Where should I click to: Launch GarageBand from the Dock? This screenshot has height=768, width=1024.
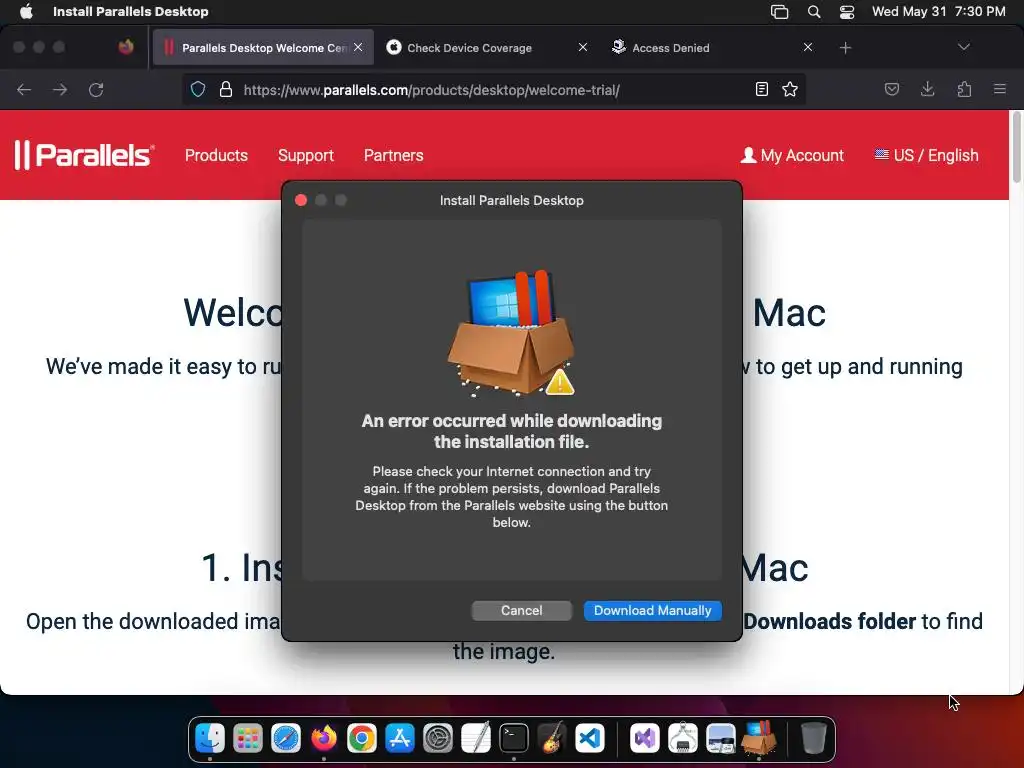point(552,739)
